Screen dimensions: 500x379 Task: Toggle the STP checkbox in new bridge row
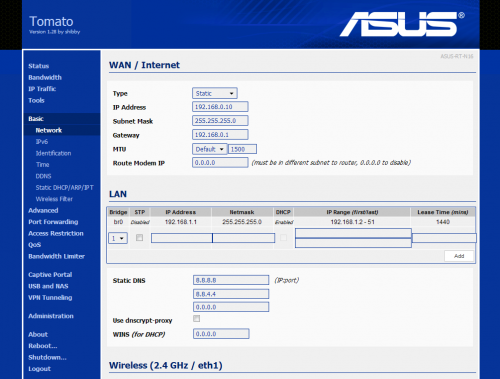[x=139, y=238]
